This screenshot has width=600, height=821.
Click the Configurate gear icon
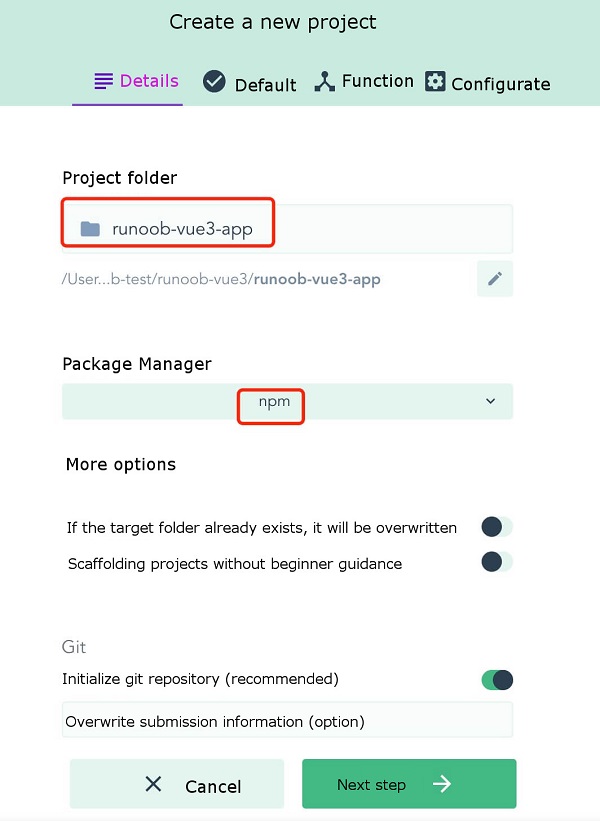click(x=435, y=82)
